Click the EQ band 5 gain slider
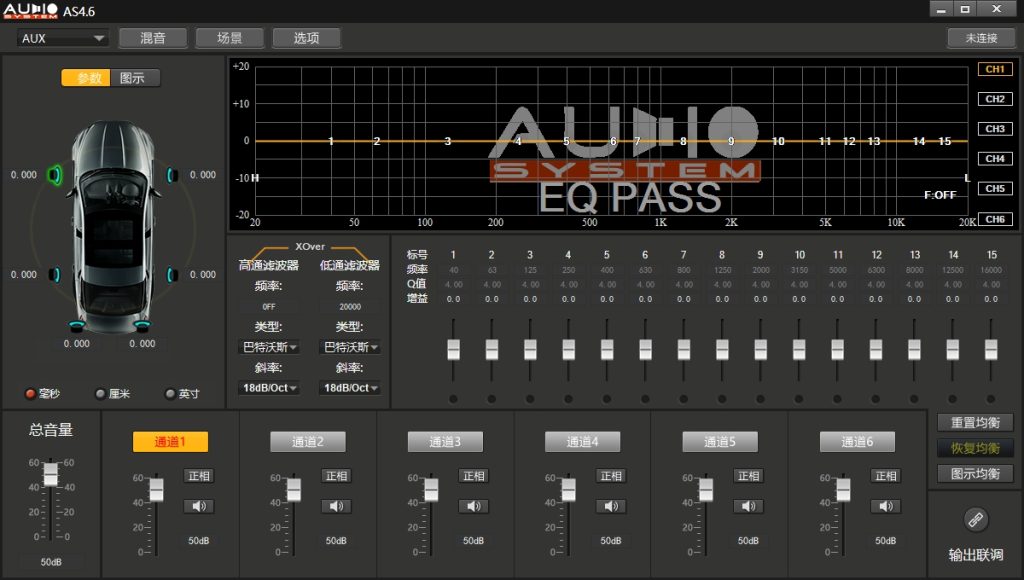Viewport: 1024px width, 580px height. click(x=607, y=349)
